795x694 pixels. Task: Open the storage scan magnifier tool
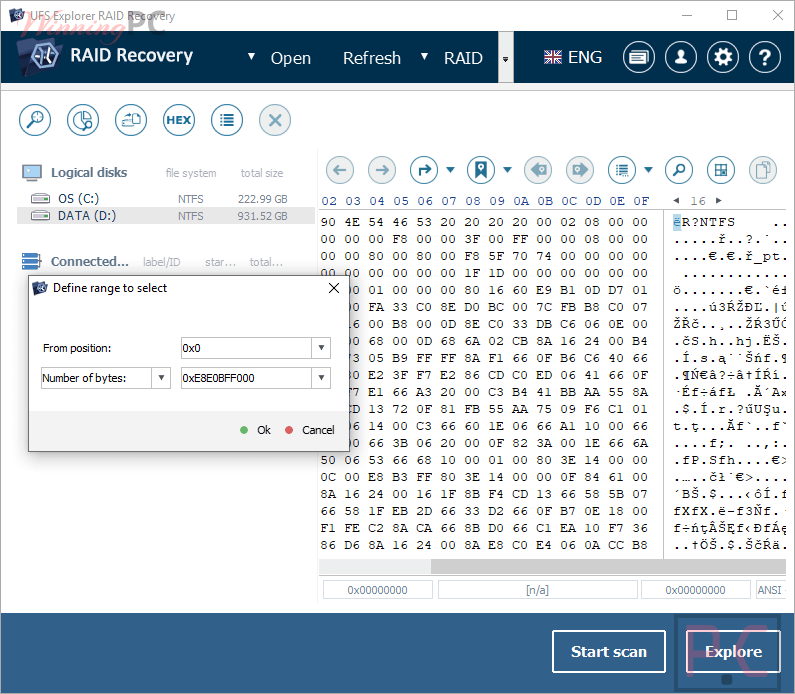coord(35,120)
